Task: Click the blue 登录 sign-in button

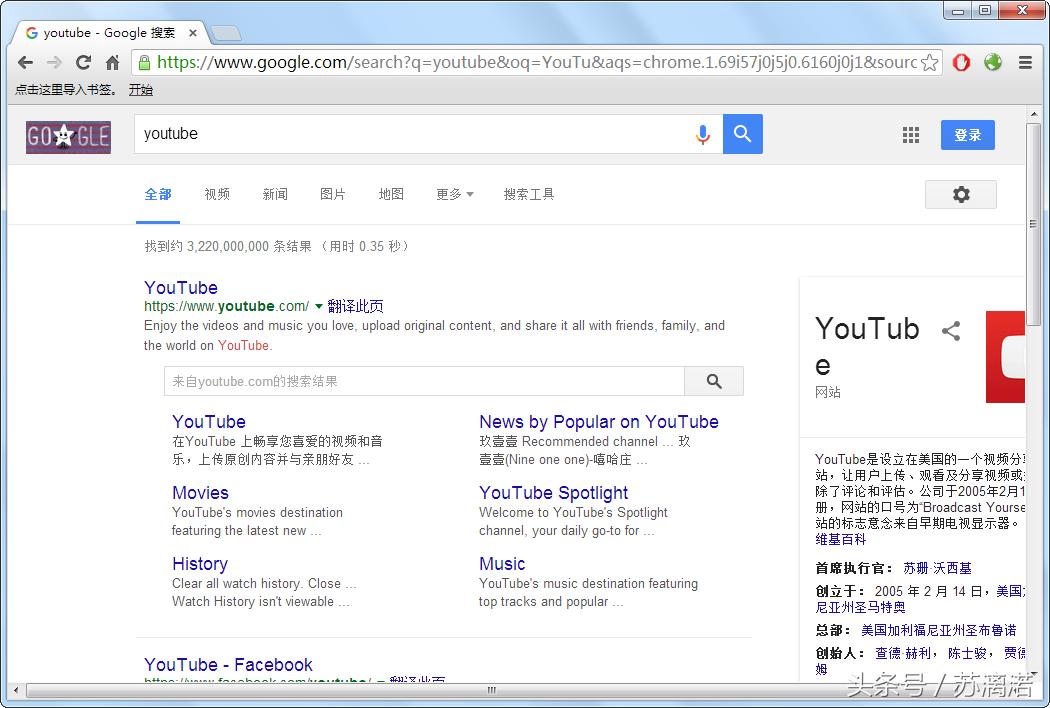Action: click(967, 135)
